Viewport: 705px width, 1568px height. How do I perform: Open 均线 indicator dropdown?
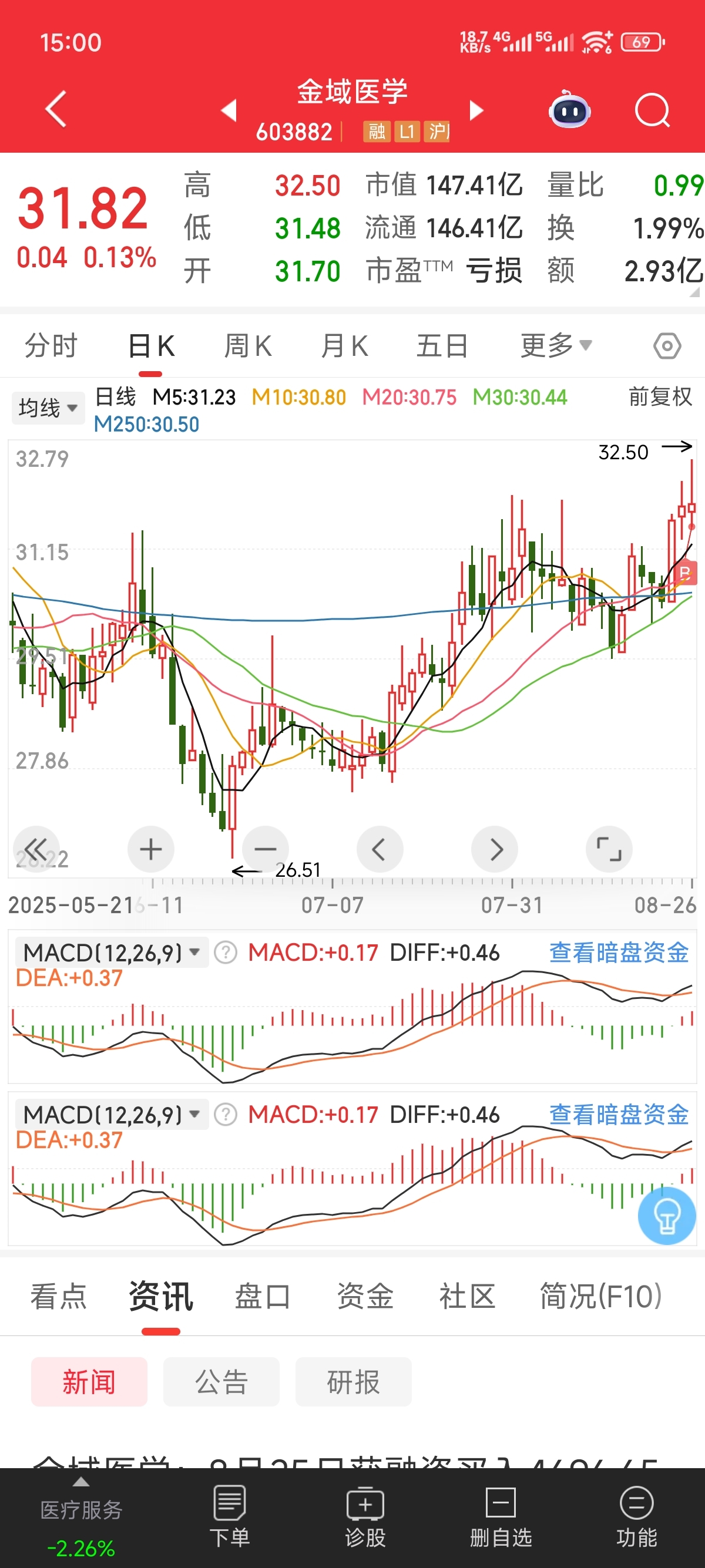48,407
